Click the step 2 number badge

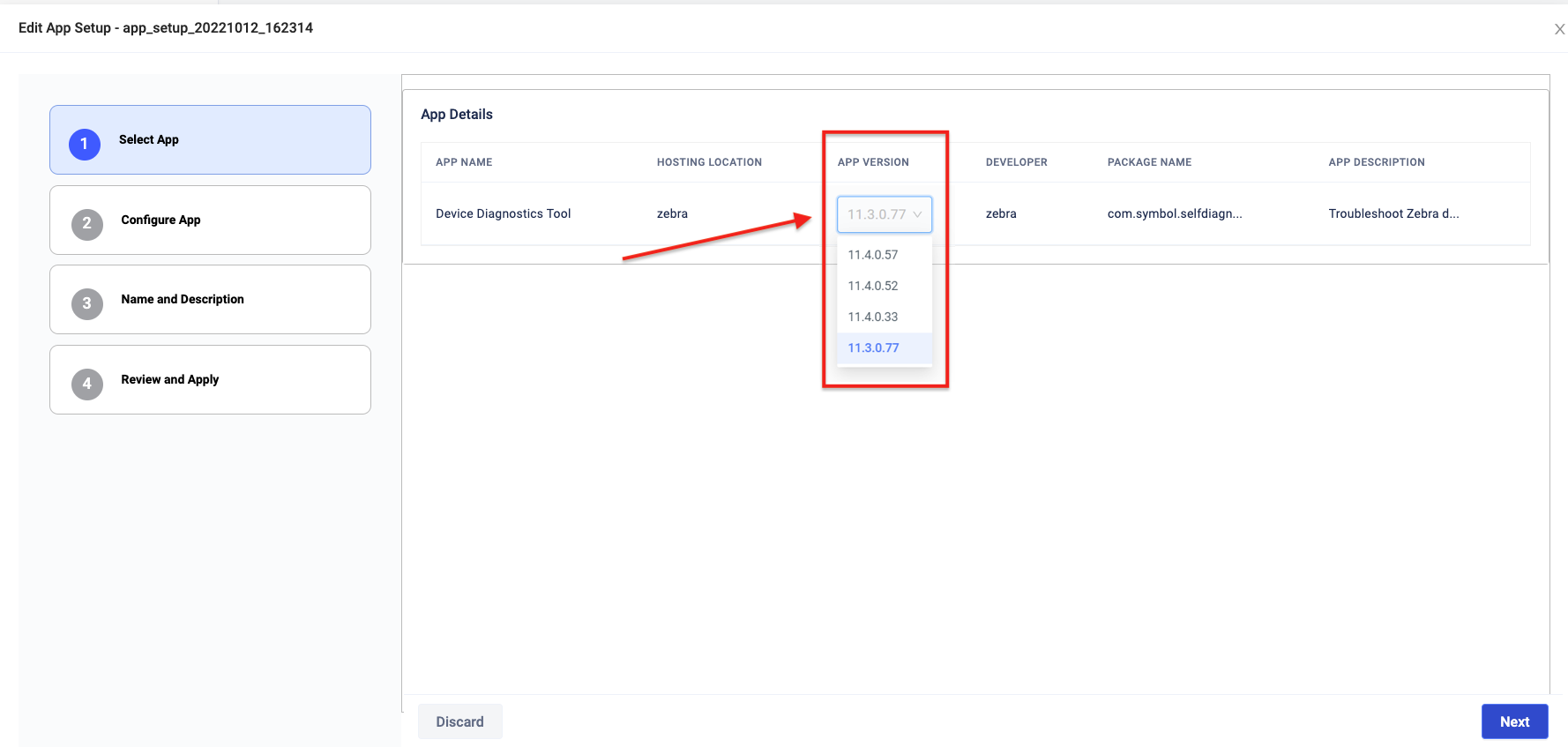click(x=86, y=223)
